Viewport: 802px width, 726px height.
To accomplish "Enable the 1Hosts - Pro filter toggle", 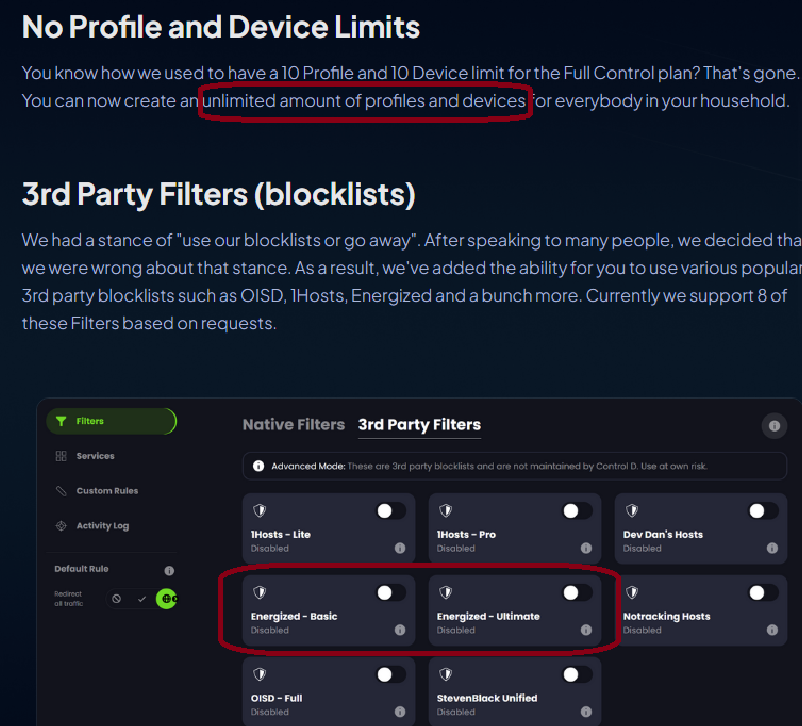I will click(577, 511).
